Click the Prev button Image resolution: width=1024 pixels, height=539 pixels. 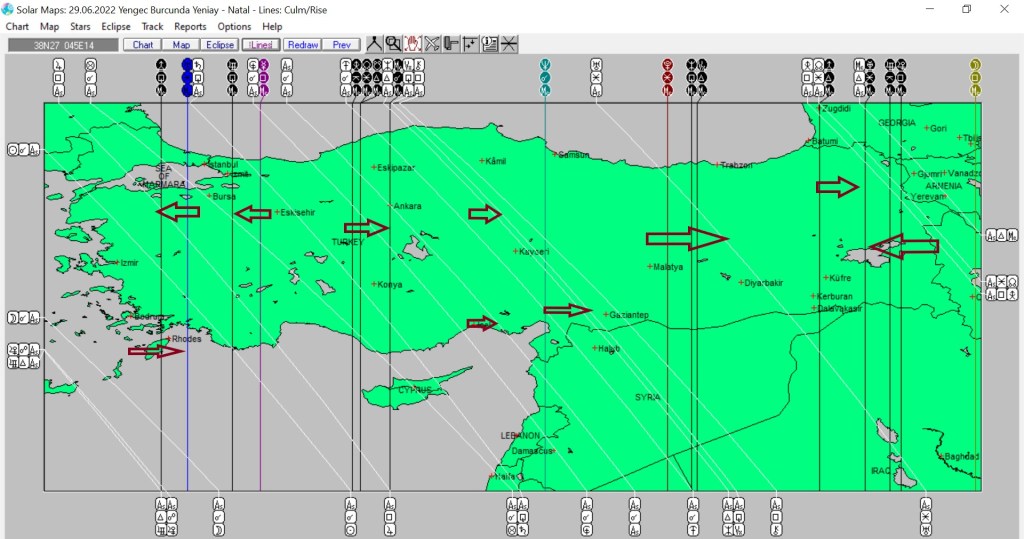[341, 45]
